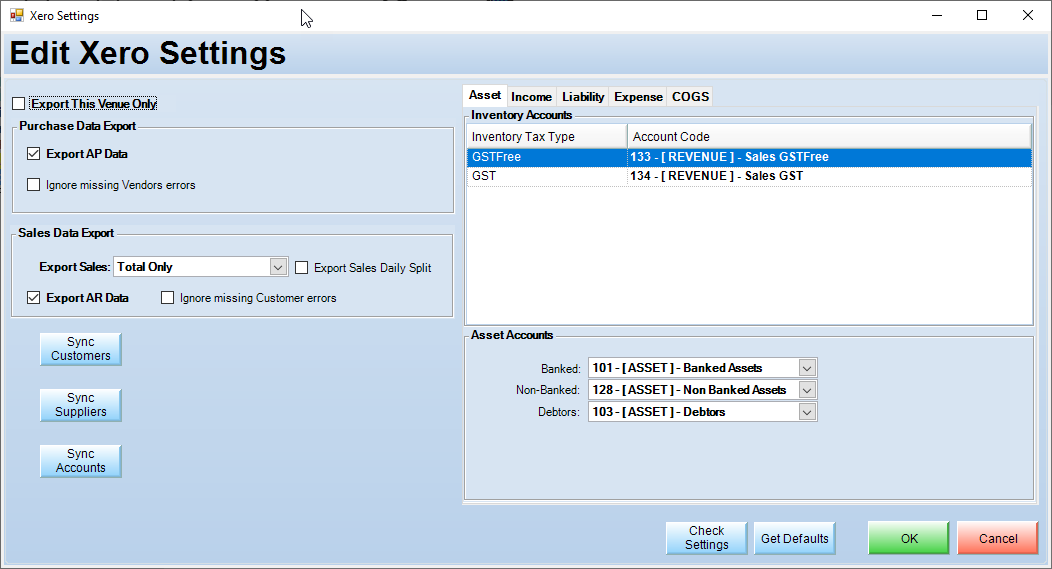Minimize the Xero Settings window
Screen dimensions: 1052x569
937,15
